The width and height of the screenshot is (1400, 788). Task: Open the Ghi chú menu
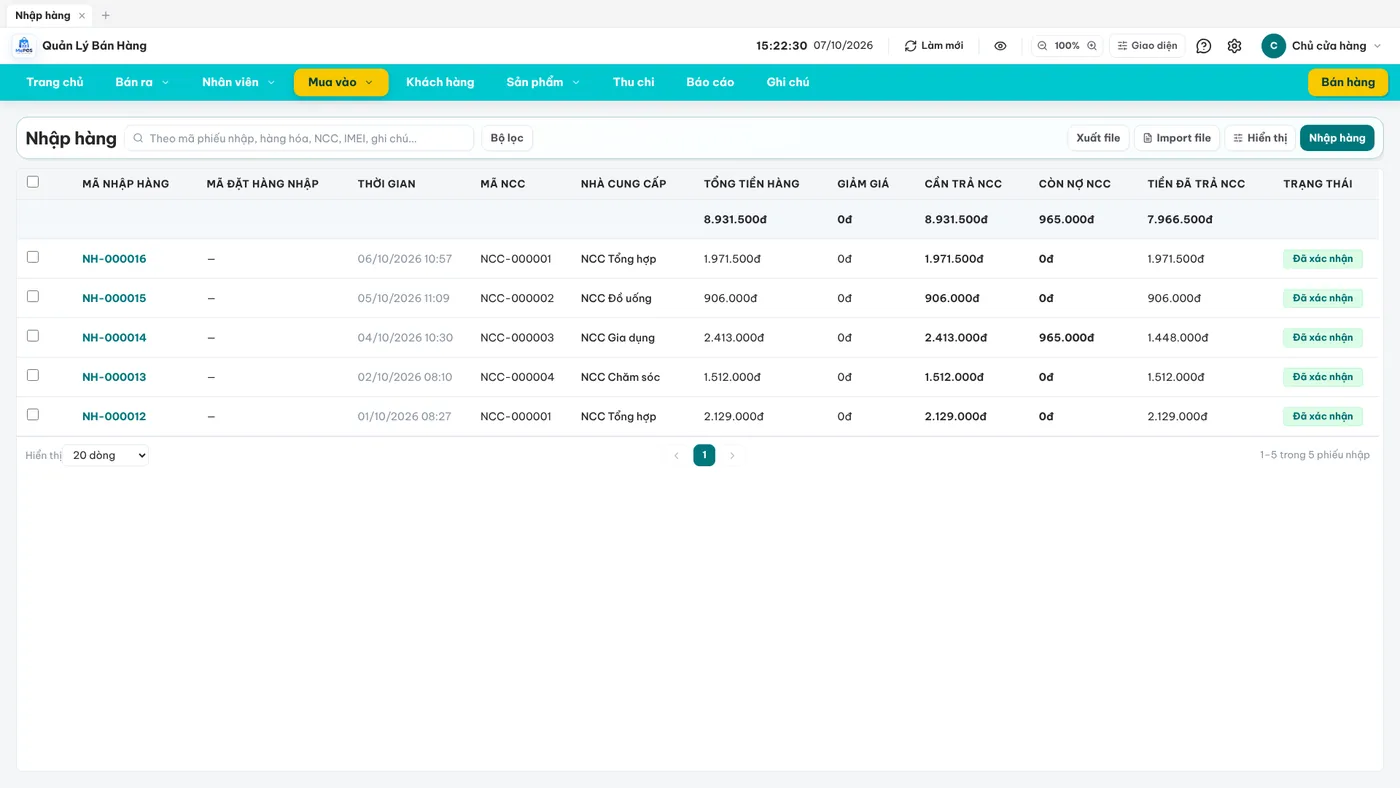(x=788, y=82)
